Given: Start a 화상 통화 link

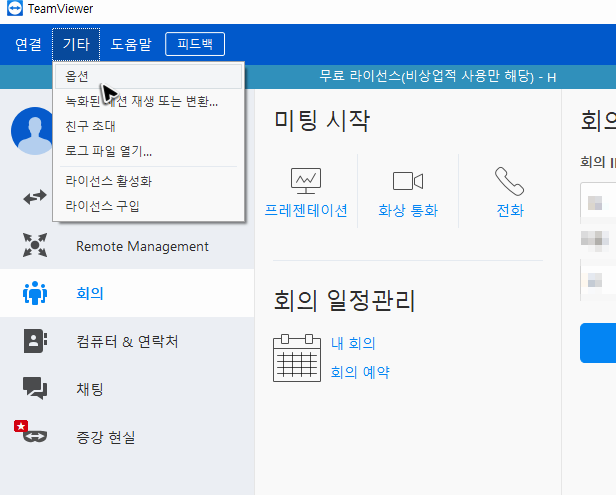Looking at the screenshot, I should click(x=408, y=211).
